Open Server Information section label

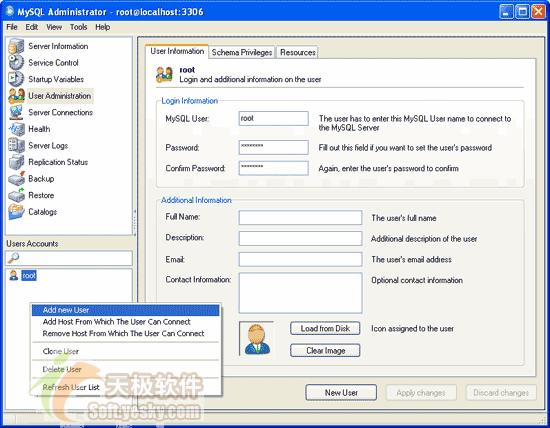click(x=58, y=46)
